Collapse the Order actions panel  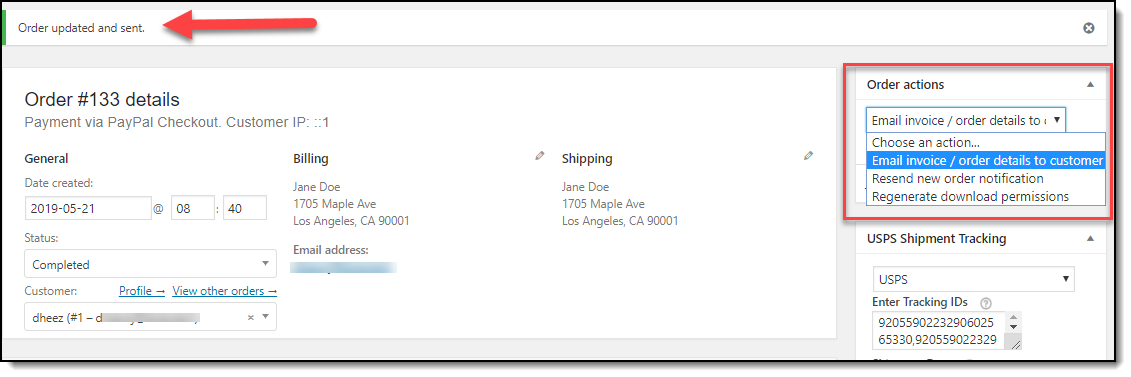[1090, 84]
